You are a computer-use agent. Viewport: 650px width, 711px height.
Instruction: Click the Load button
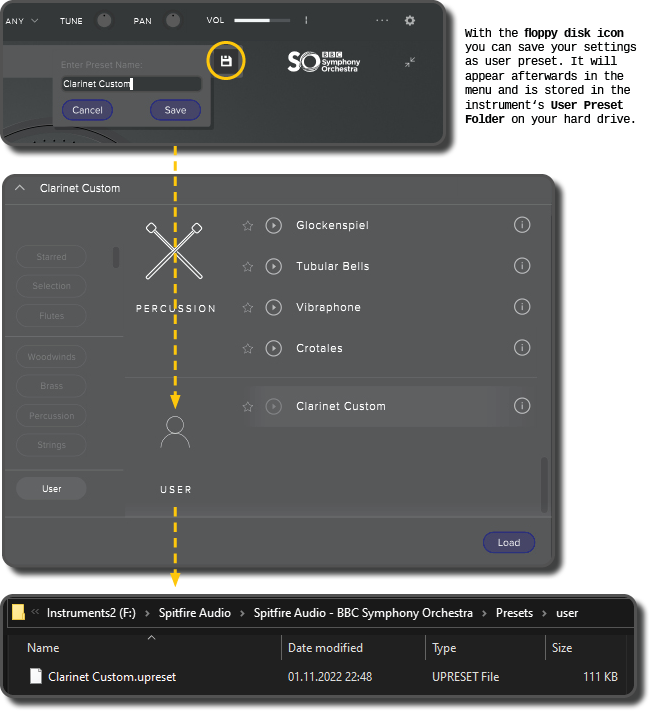pyautogui.click(x=509, y=542)
